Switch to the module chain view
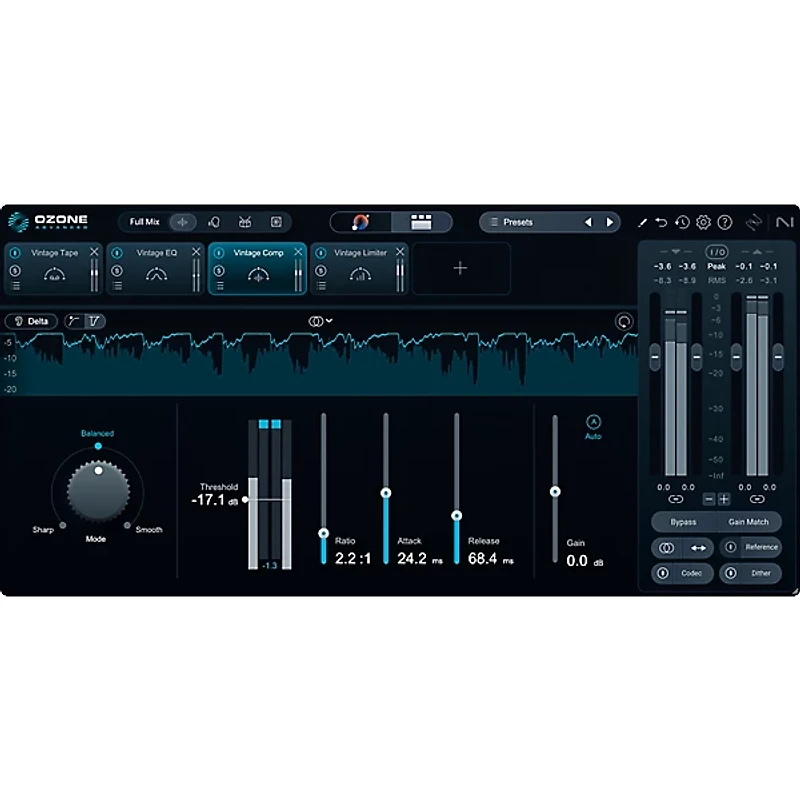 [x=421, y=222]
